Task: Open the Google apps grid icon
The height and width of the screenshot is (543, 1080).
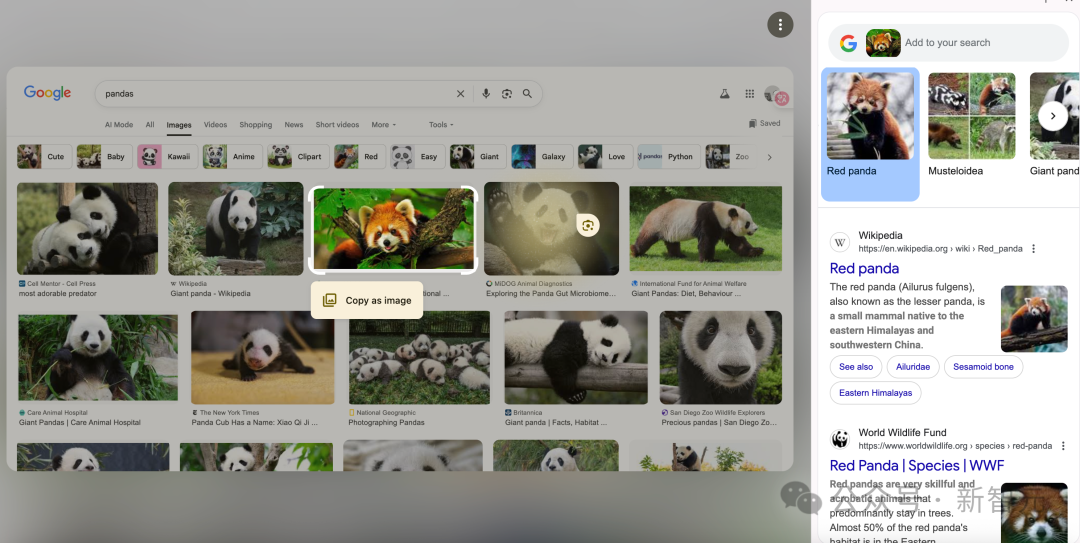Action: 749,94
